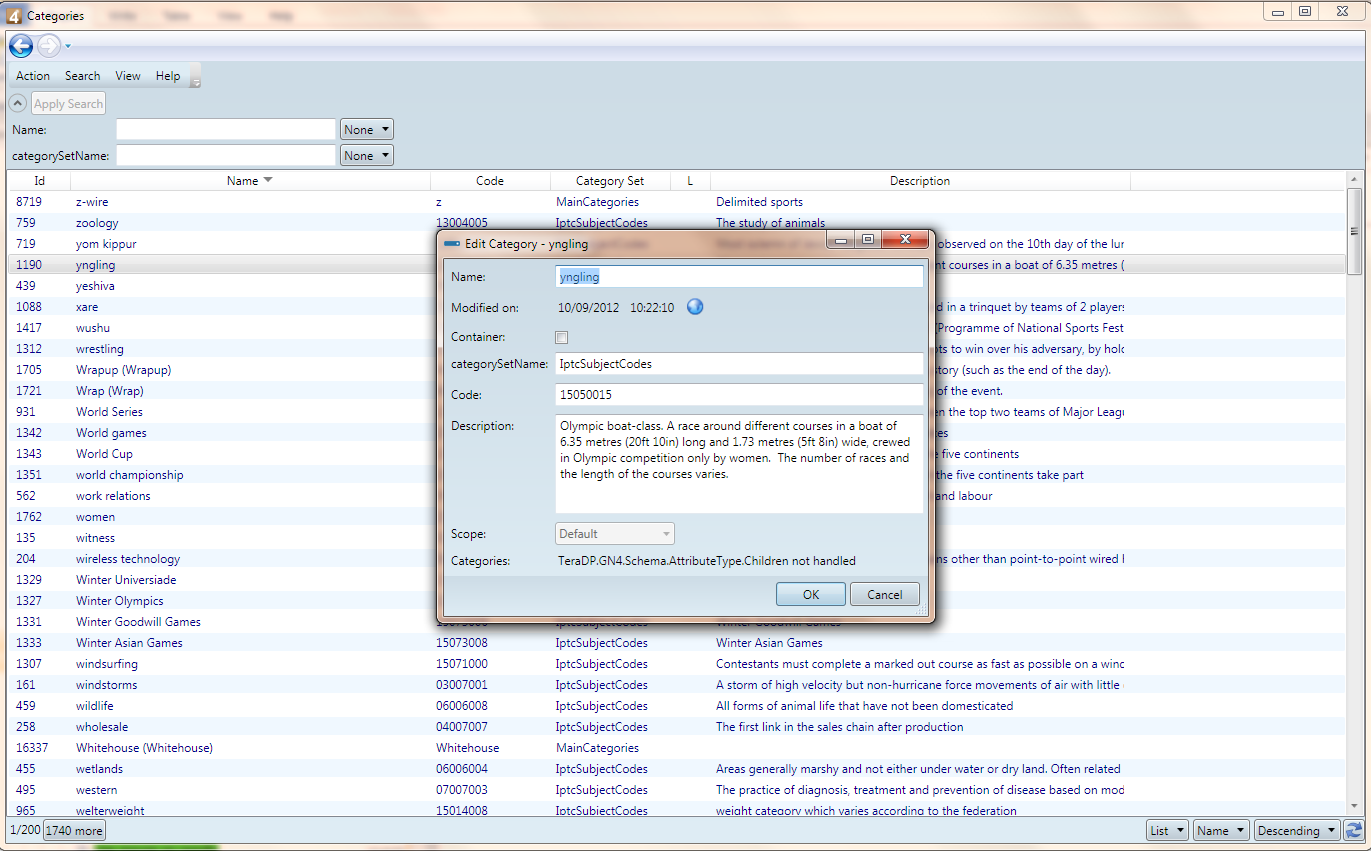Click the dialog resize grip corner
Viewport: 1371px width, 851px height.
tap(922, 610)
